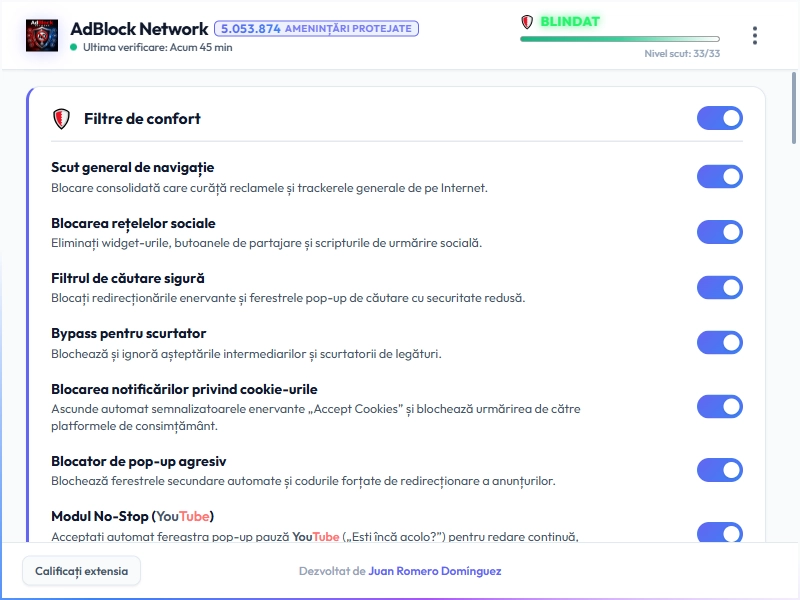Click Blocator de pop-up agresiv title
This screenshot has width=800, height=600.
click(139, 462)
